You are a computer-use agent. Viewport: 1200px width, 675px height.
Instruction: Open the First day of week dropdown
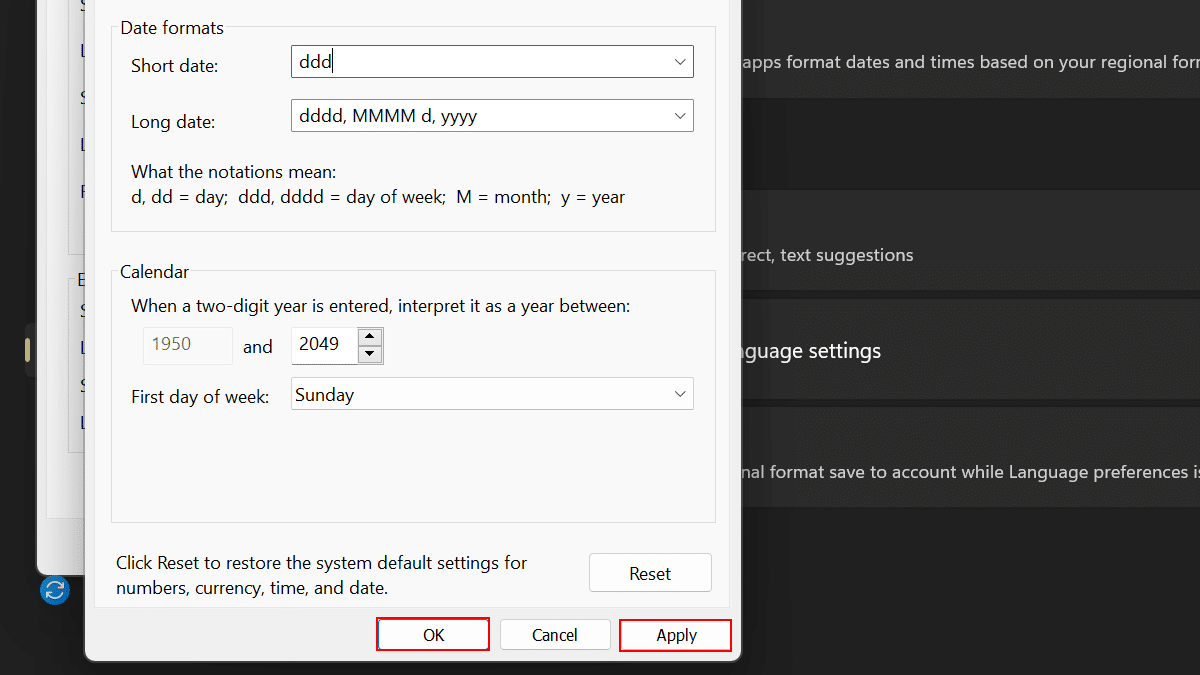pyautogui.click(x=492, y=394)
